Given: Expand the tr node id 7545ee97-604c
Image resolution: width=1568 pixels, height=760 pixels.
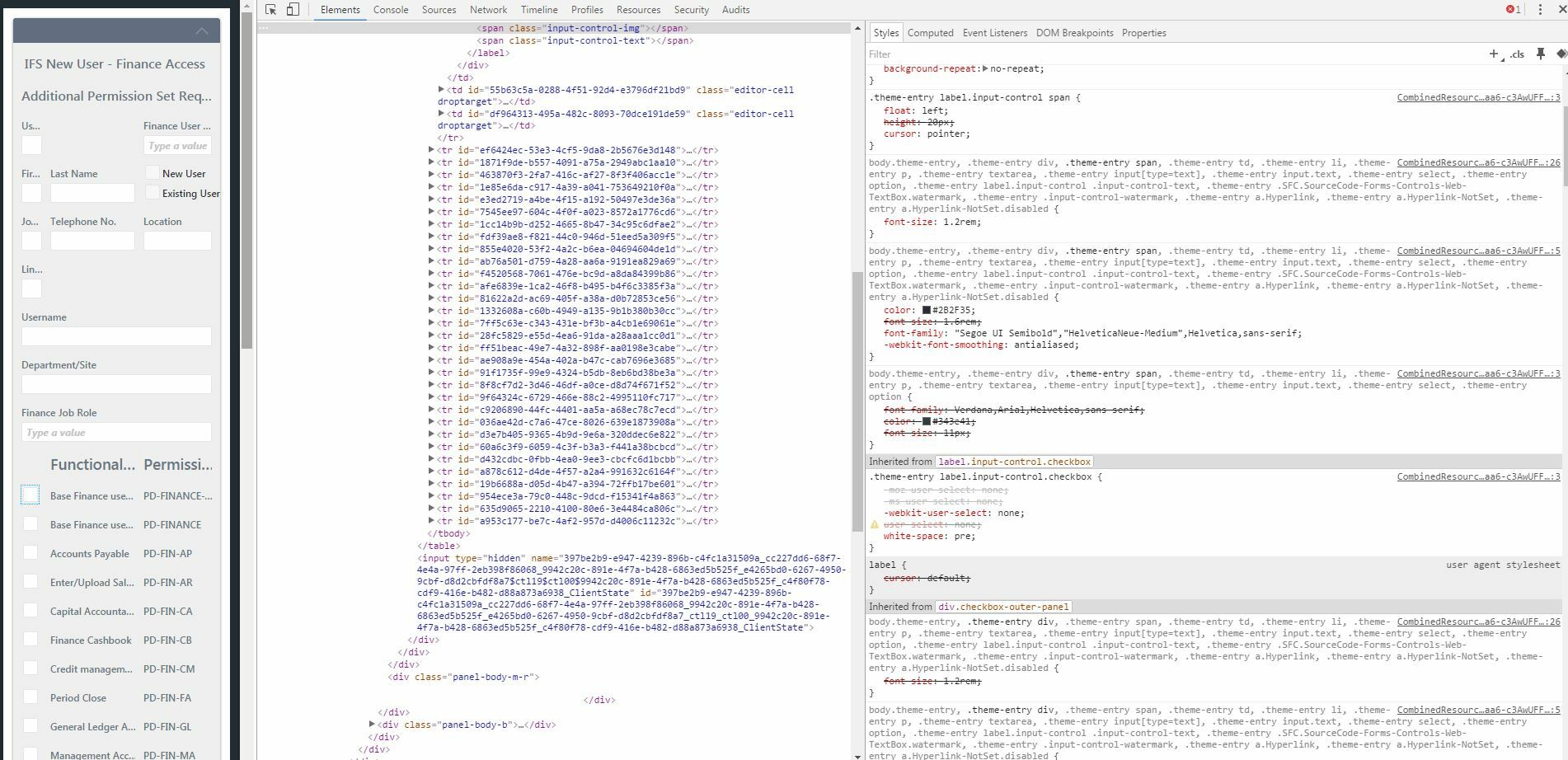Looking at the screenshot, I should click(431, 212).
